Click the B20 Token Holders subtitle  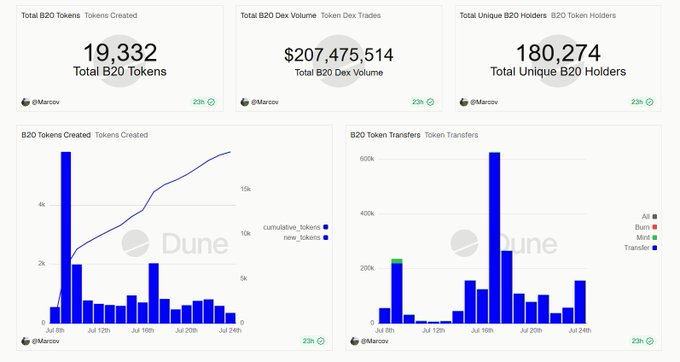coord(583,15)
